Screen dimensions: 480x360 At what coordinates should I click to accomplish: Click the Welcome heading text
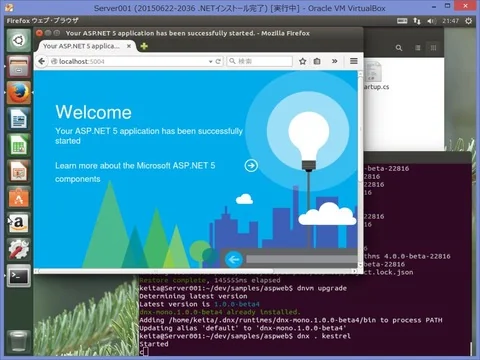pos(93,112)
